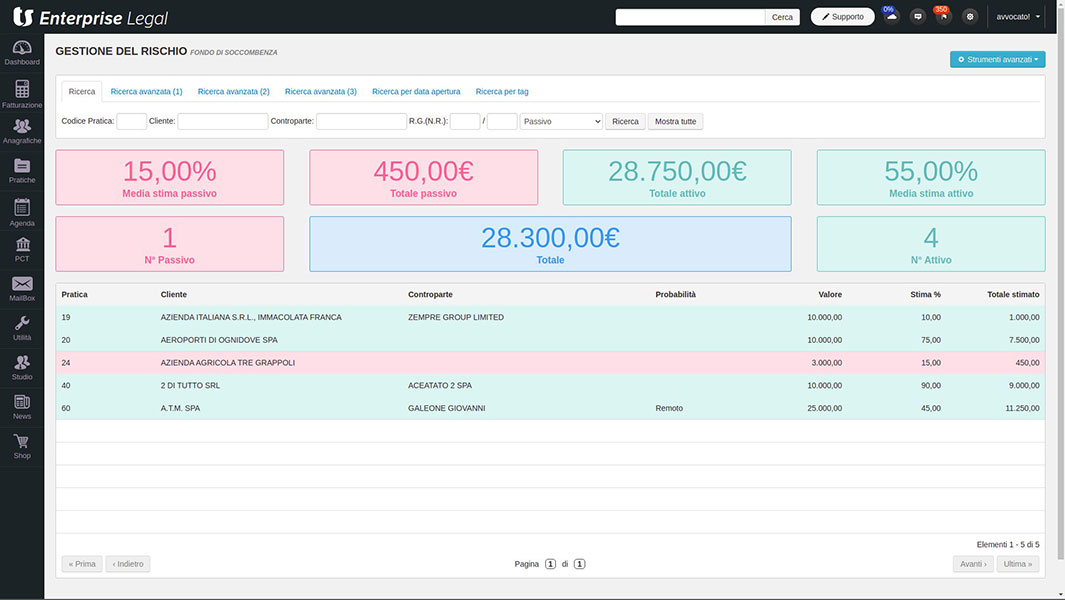Click the Avanti pagination button
This screenshot has width=1065, height=600.
coord(973,564)
